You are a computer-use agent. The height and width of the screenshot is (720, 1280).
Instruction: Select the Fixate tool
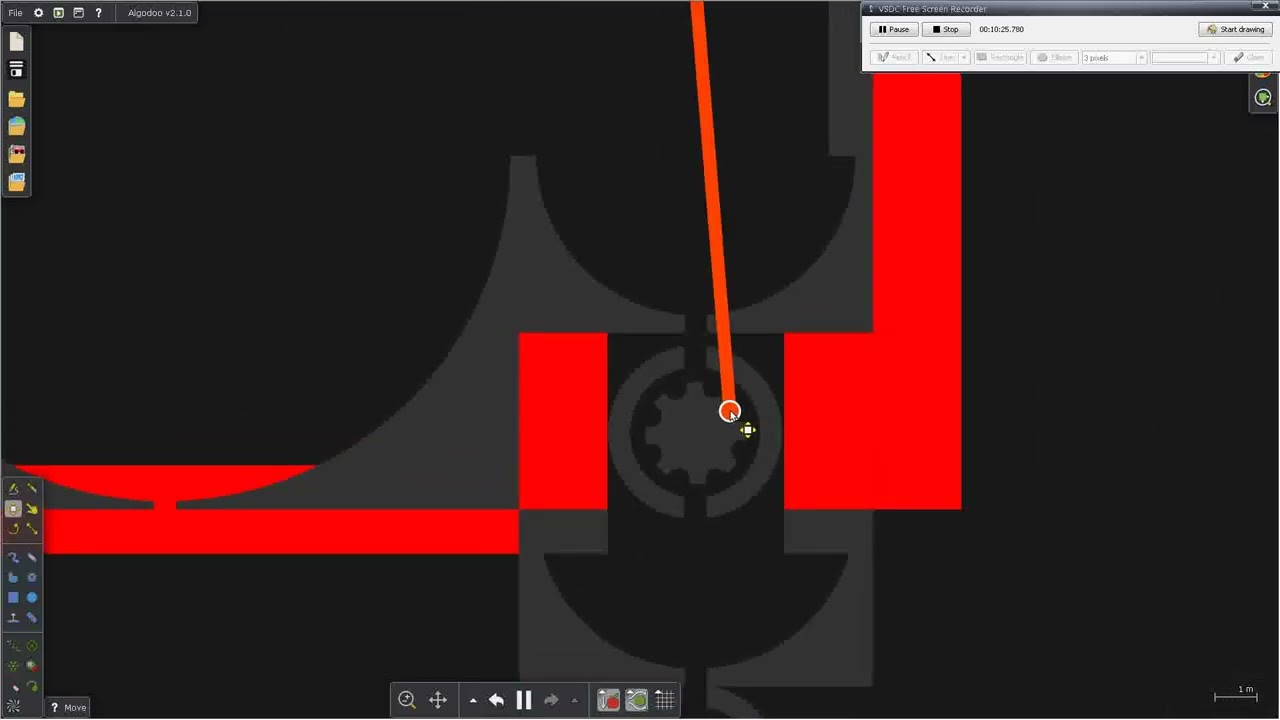pyautogui.click(x=32, y=647)
